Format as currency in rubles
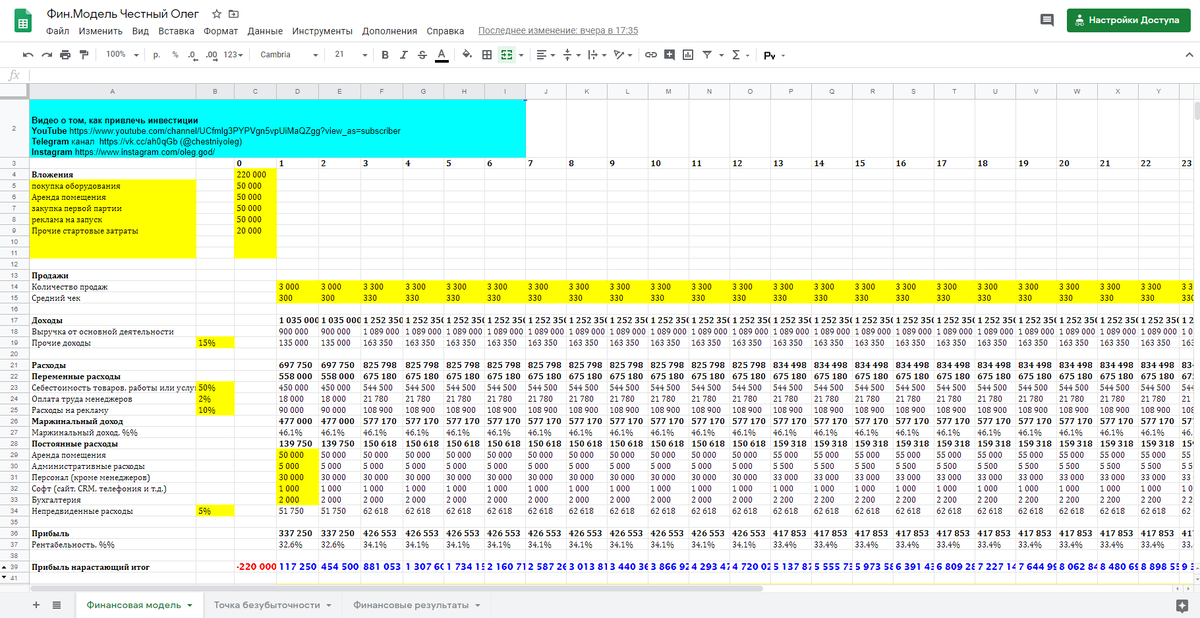This screenshot has width=1200, height=618. click(157, 55)
